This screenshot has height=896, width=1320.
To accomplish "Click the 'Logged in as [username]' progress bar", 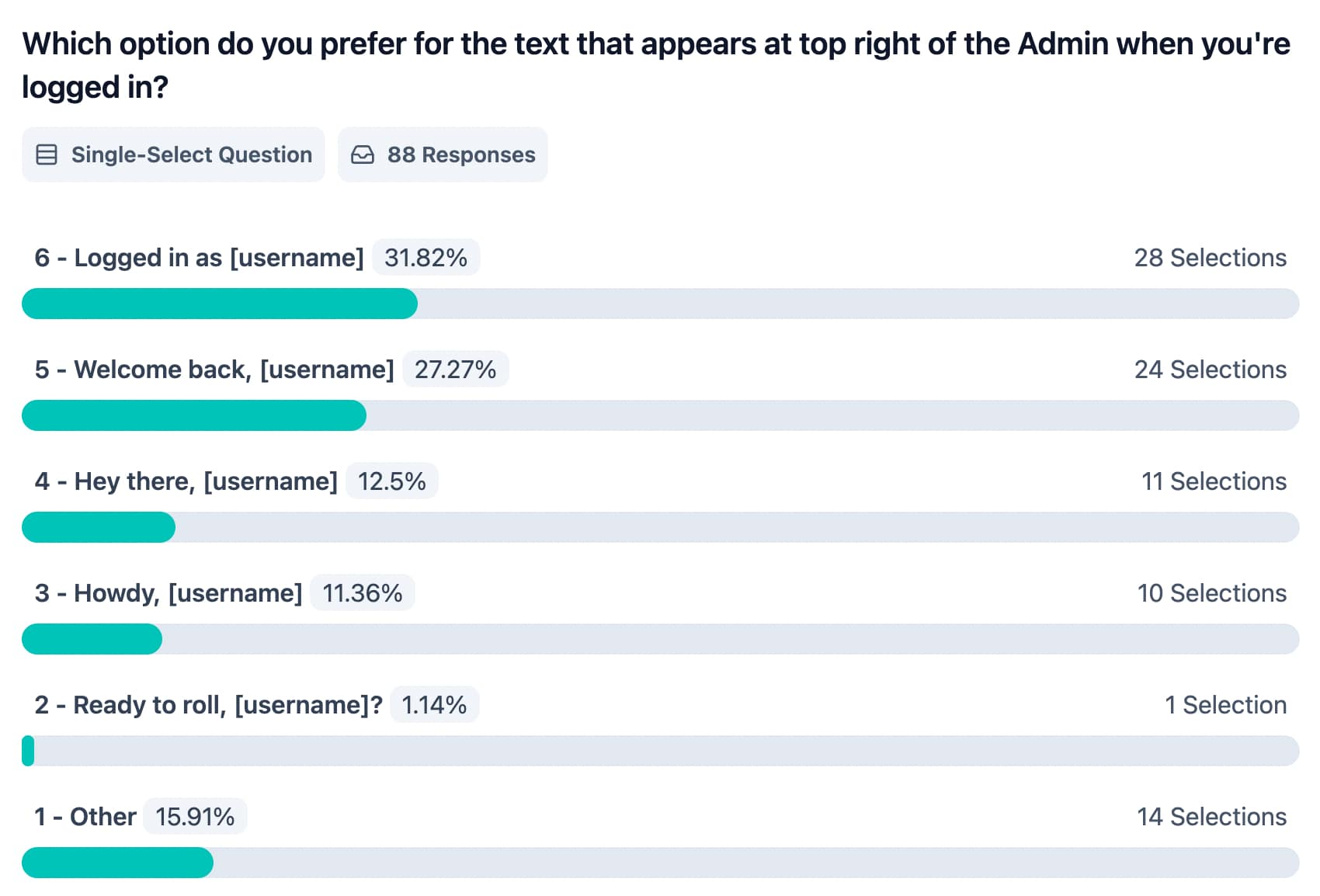I will tap(660, 304).
